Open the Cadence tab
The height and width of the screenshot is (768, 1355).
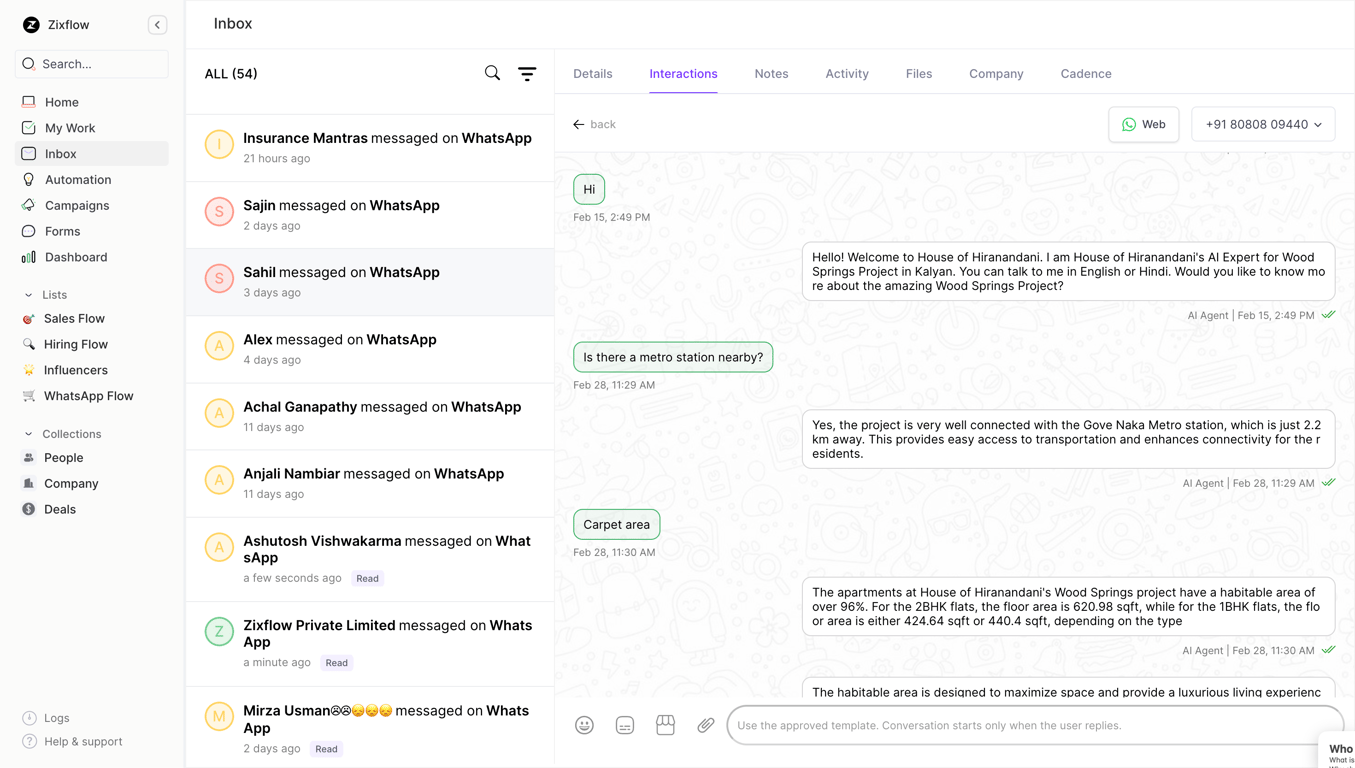point(1085,73)
